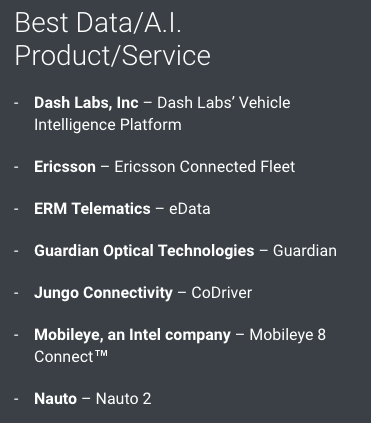
Task: Click the bullet dash before Jungo Connectivity
Action: pos(16,293)
